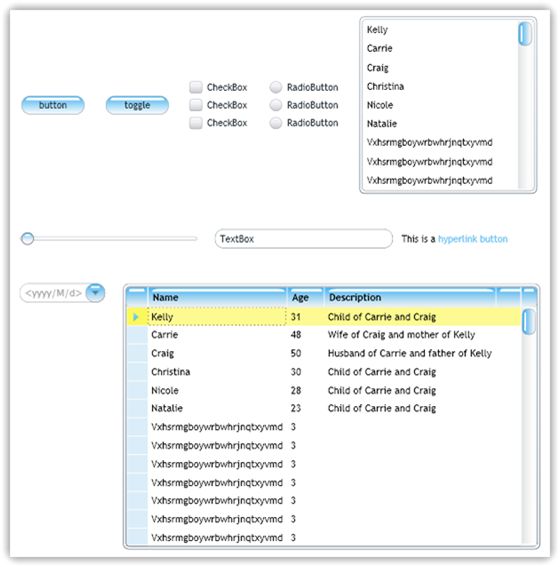560x567 pixels.
Task: Select the Craig name cell in the grid
Action: [x=217, y=353]
